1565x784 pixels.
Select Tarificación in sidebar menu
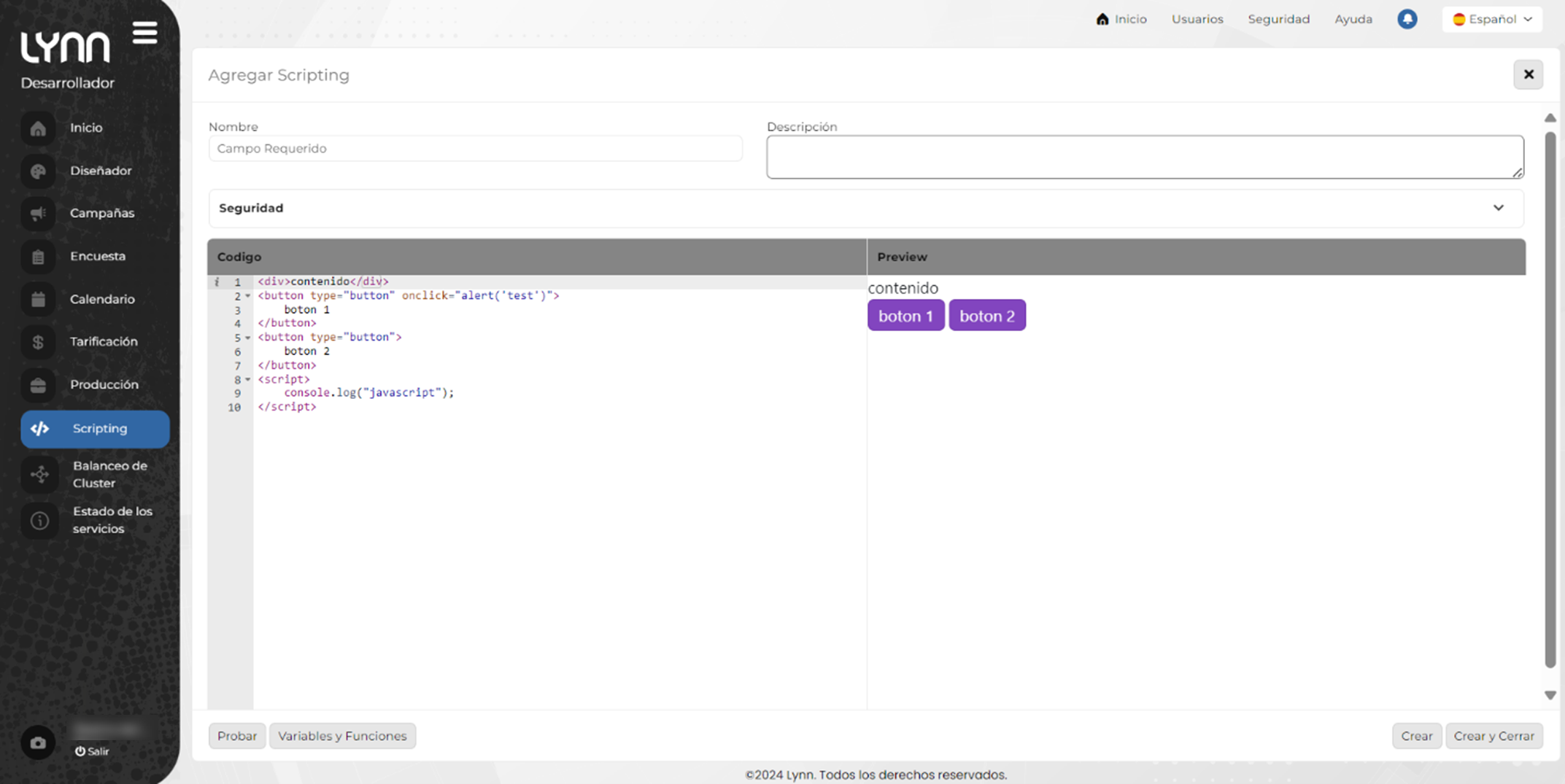pyautogui.click(x=104, y=341)
